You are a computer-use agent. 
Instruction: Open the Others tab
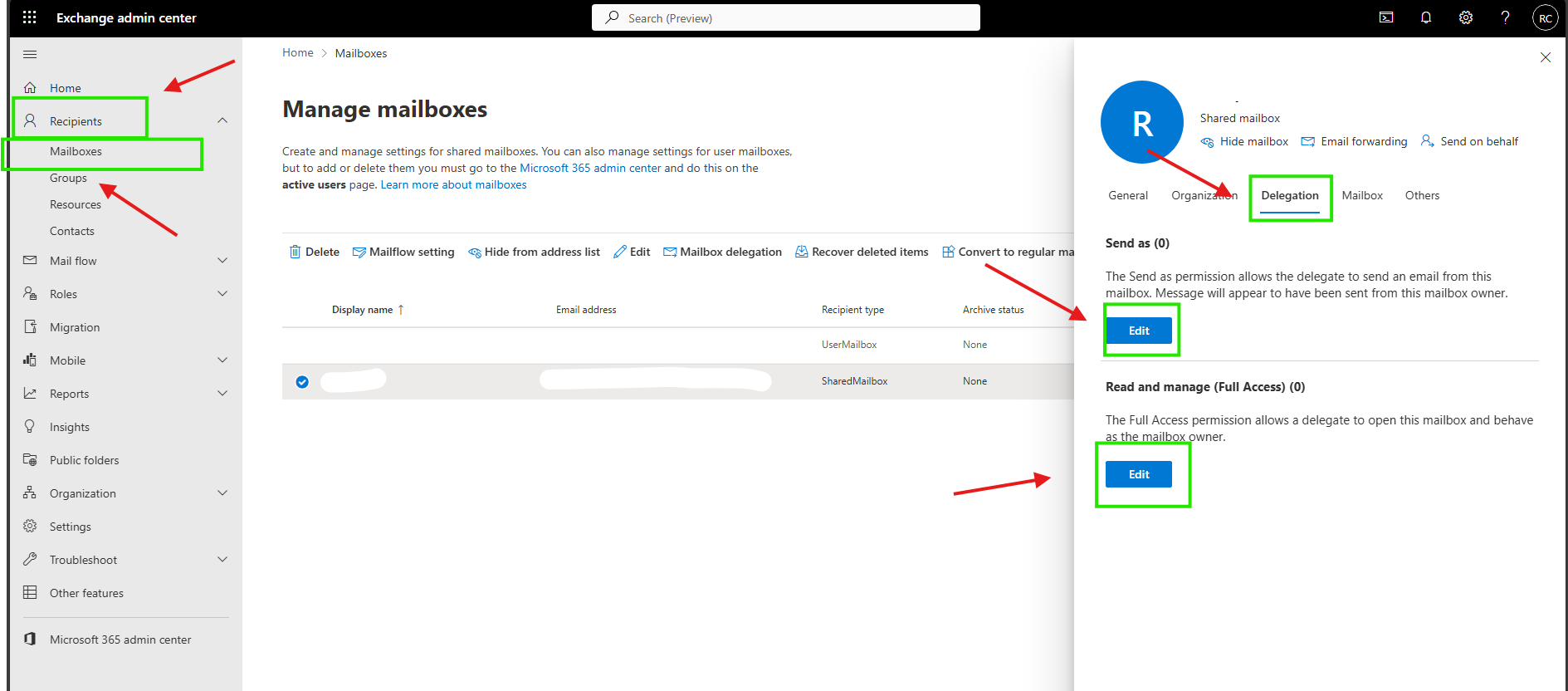coord(1422,196)
